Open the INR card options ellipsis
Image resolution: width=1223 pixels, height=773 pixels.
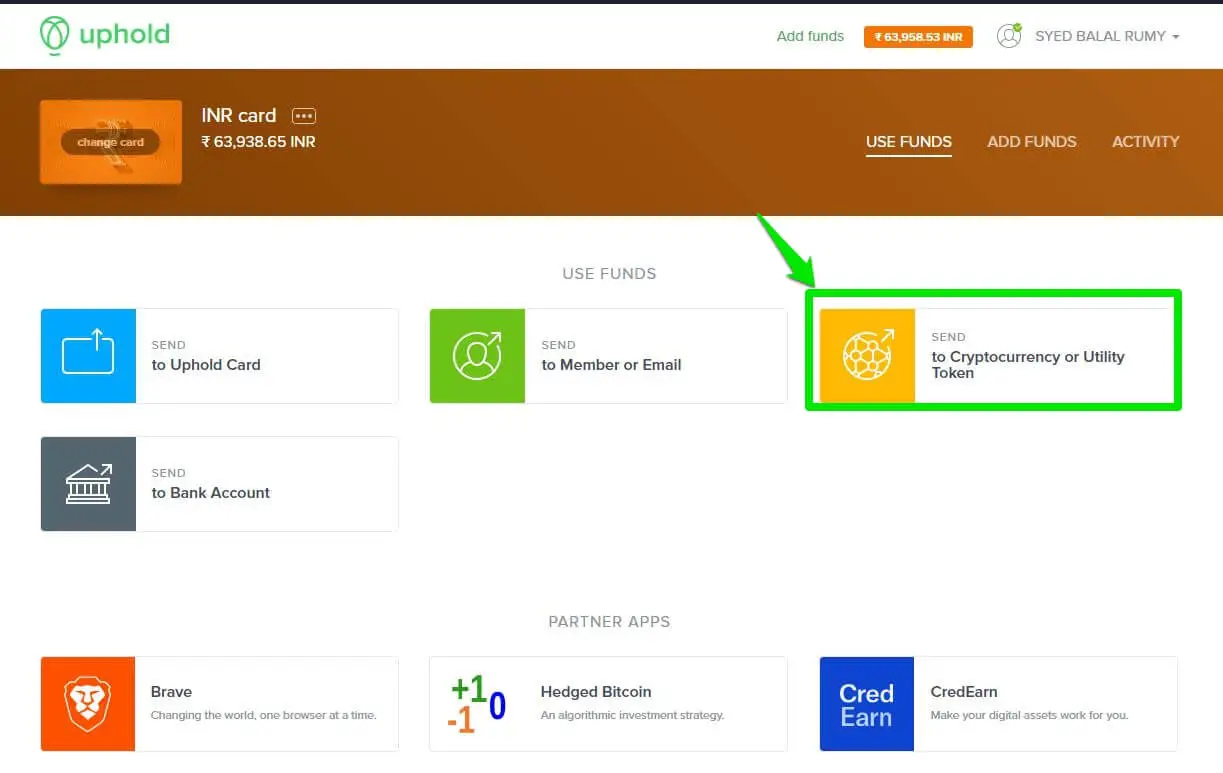[x=304, y=116]
